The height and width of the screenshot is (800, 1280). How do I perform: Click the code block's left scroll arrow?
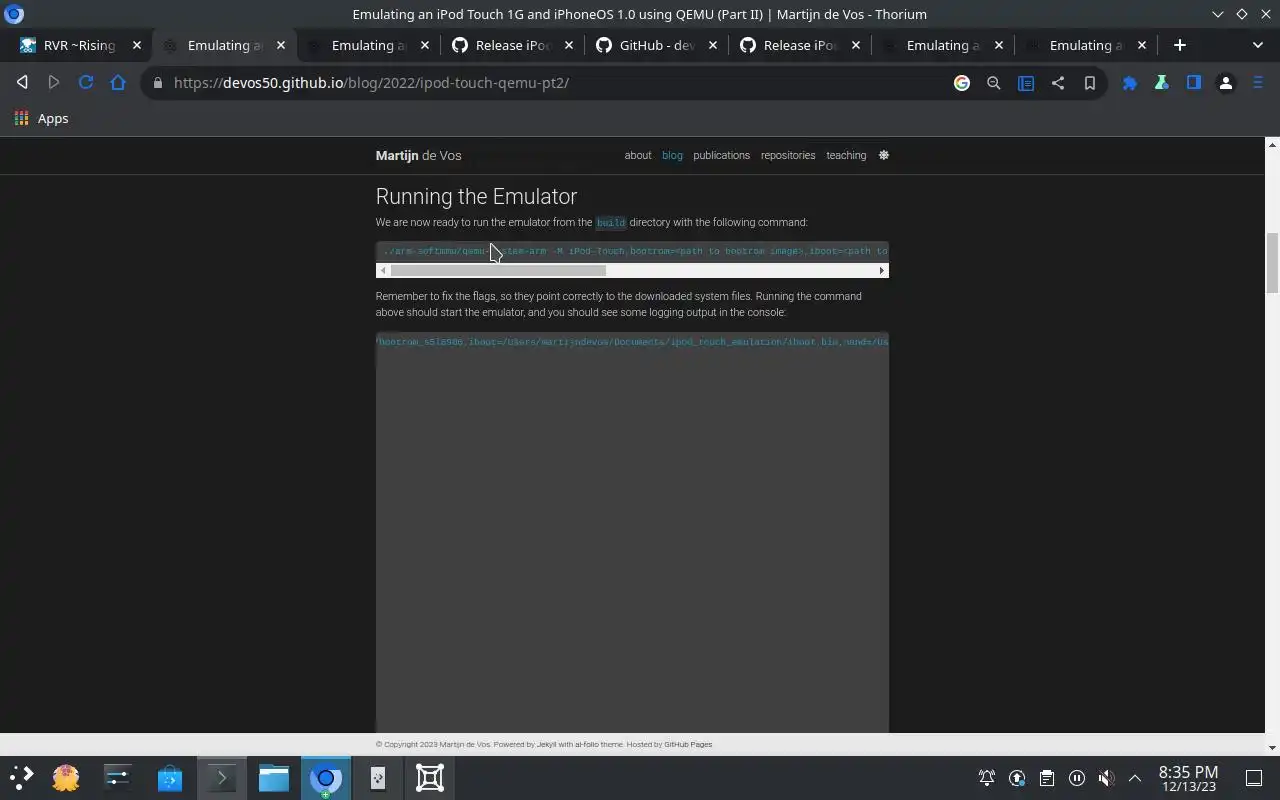click(383, 271)
